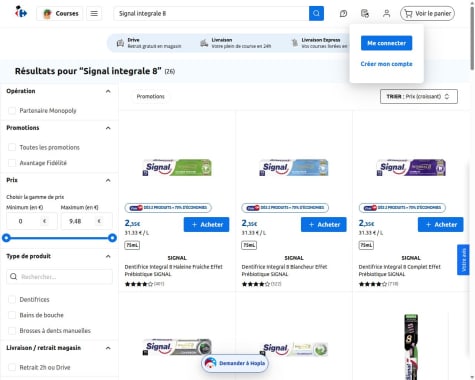
Task: Open the Votre avis feedback tab
Action: 463,260
